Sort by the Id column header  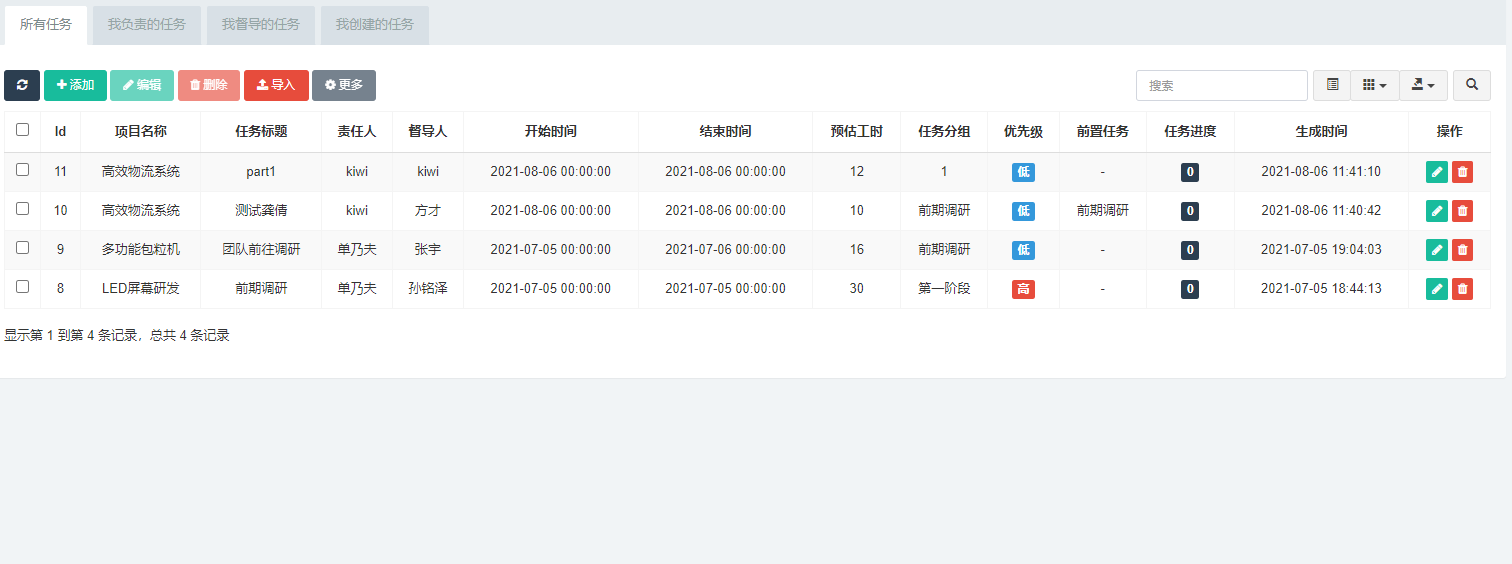click(60, 131)
